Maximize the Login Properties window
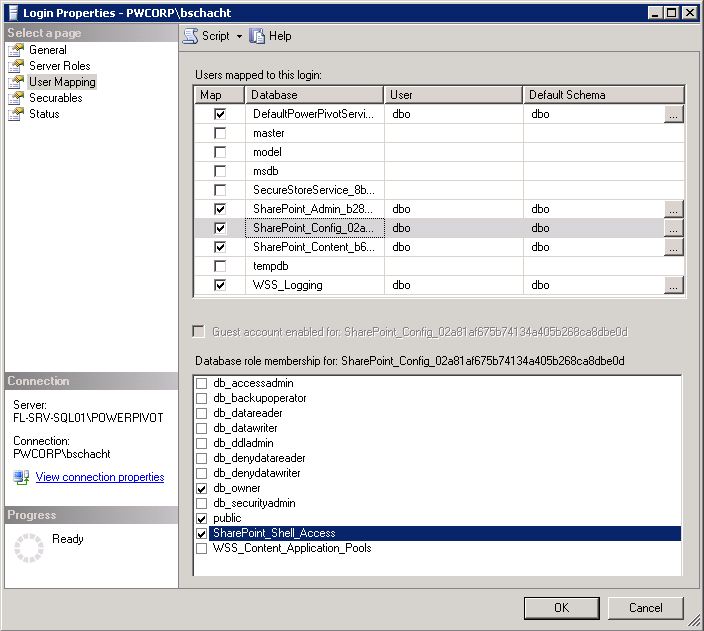Viewport: 704px width, 631px height. (672, 13)
